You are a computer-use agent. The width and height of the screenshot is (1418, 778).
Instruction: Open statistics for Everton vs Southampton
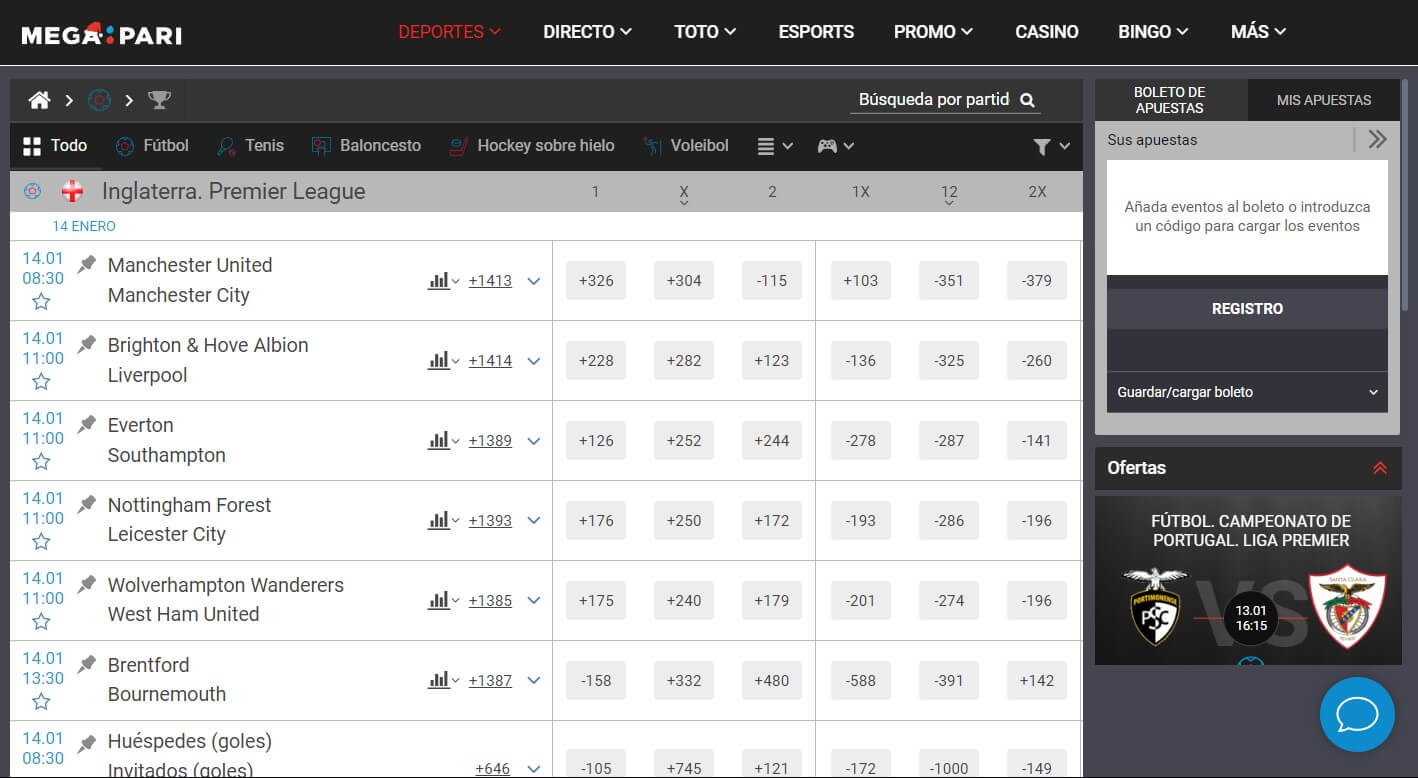tap(443, 441)
